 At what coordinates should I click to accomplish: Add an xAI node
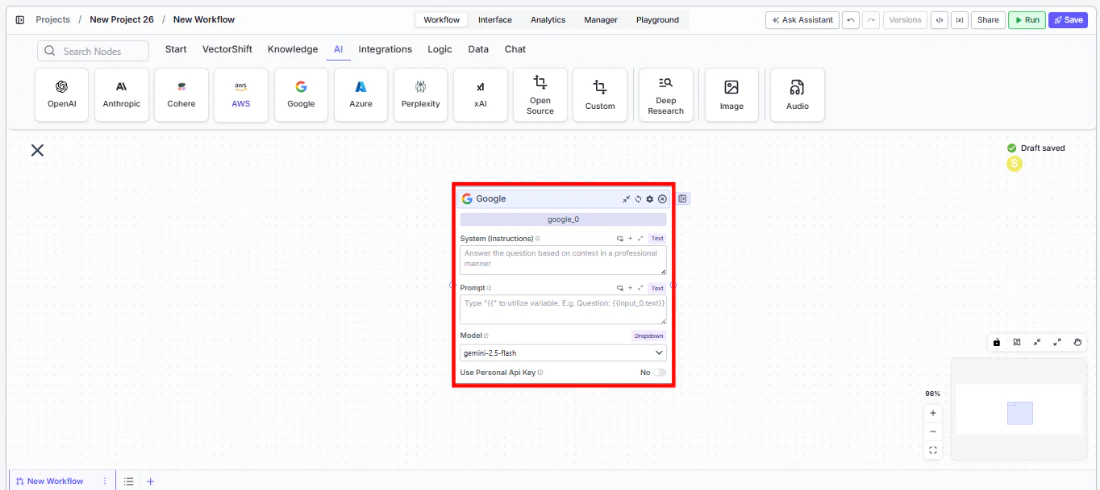point(481,95)
